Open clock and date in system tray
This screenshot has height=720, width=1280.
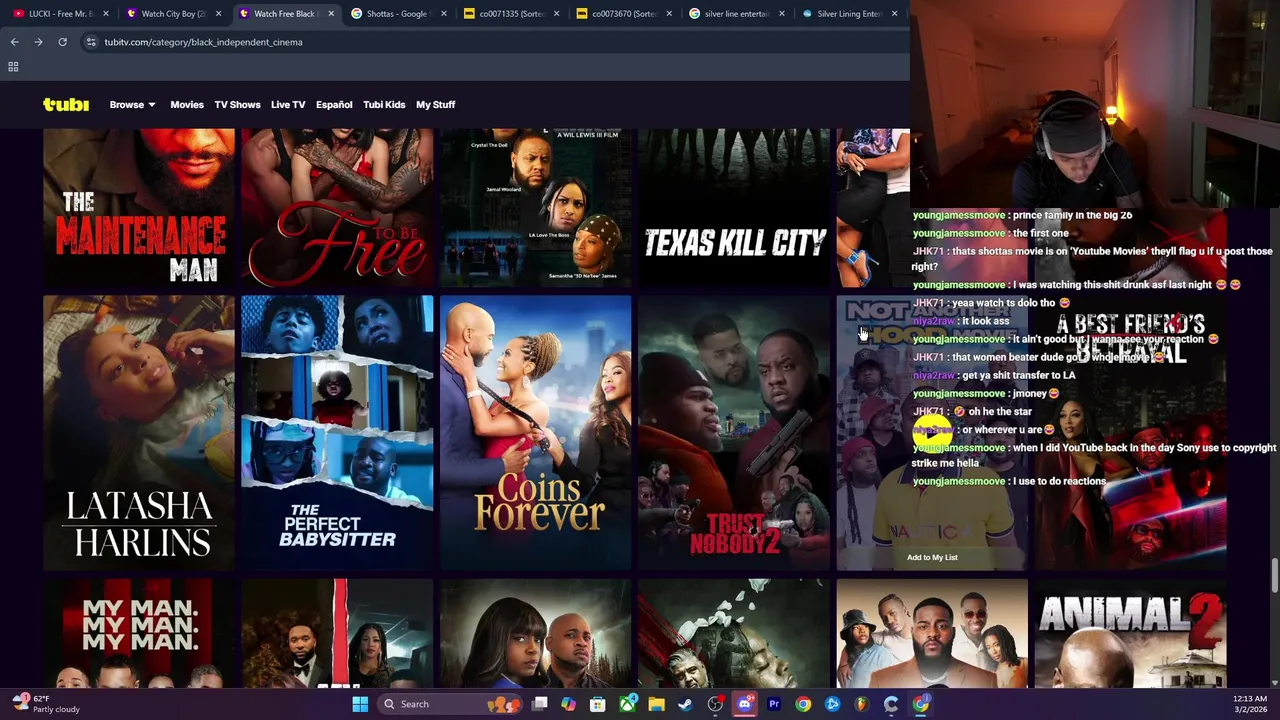pos(1252,704)
